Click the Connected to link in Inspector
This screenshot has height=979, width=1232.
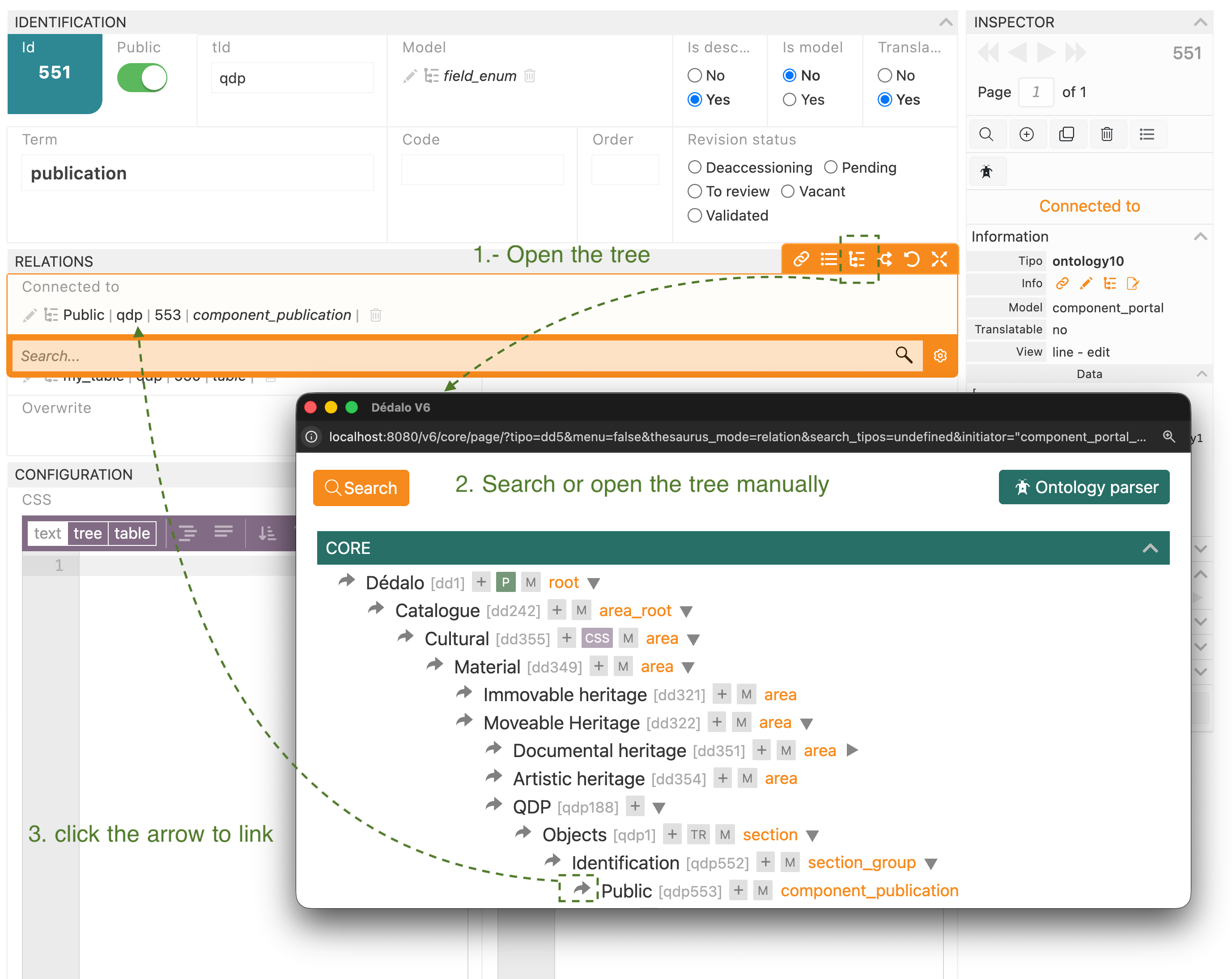1089,206
